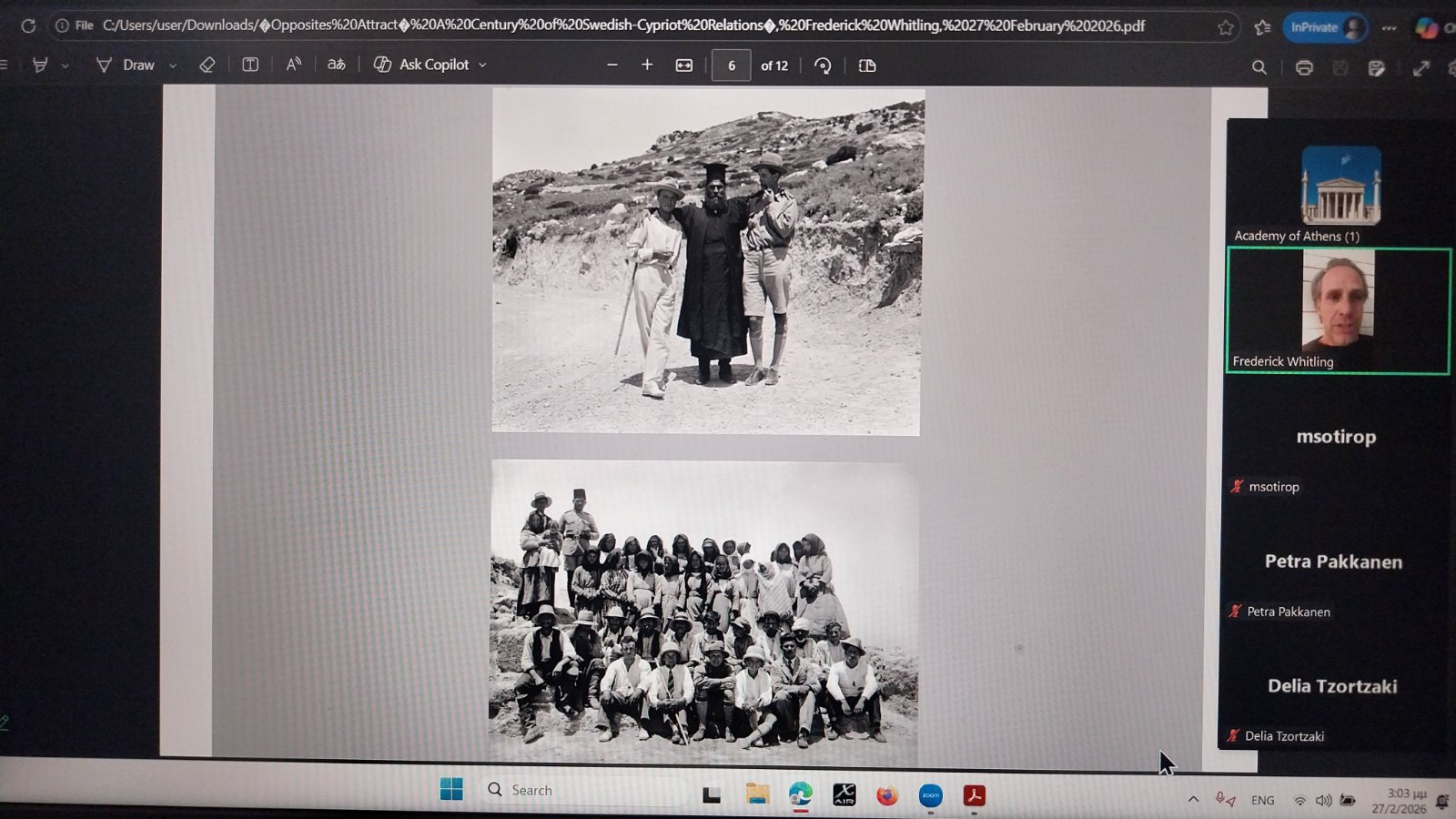Select the Erase tool in PDF toolbar

(207, 65)
